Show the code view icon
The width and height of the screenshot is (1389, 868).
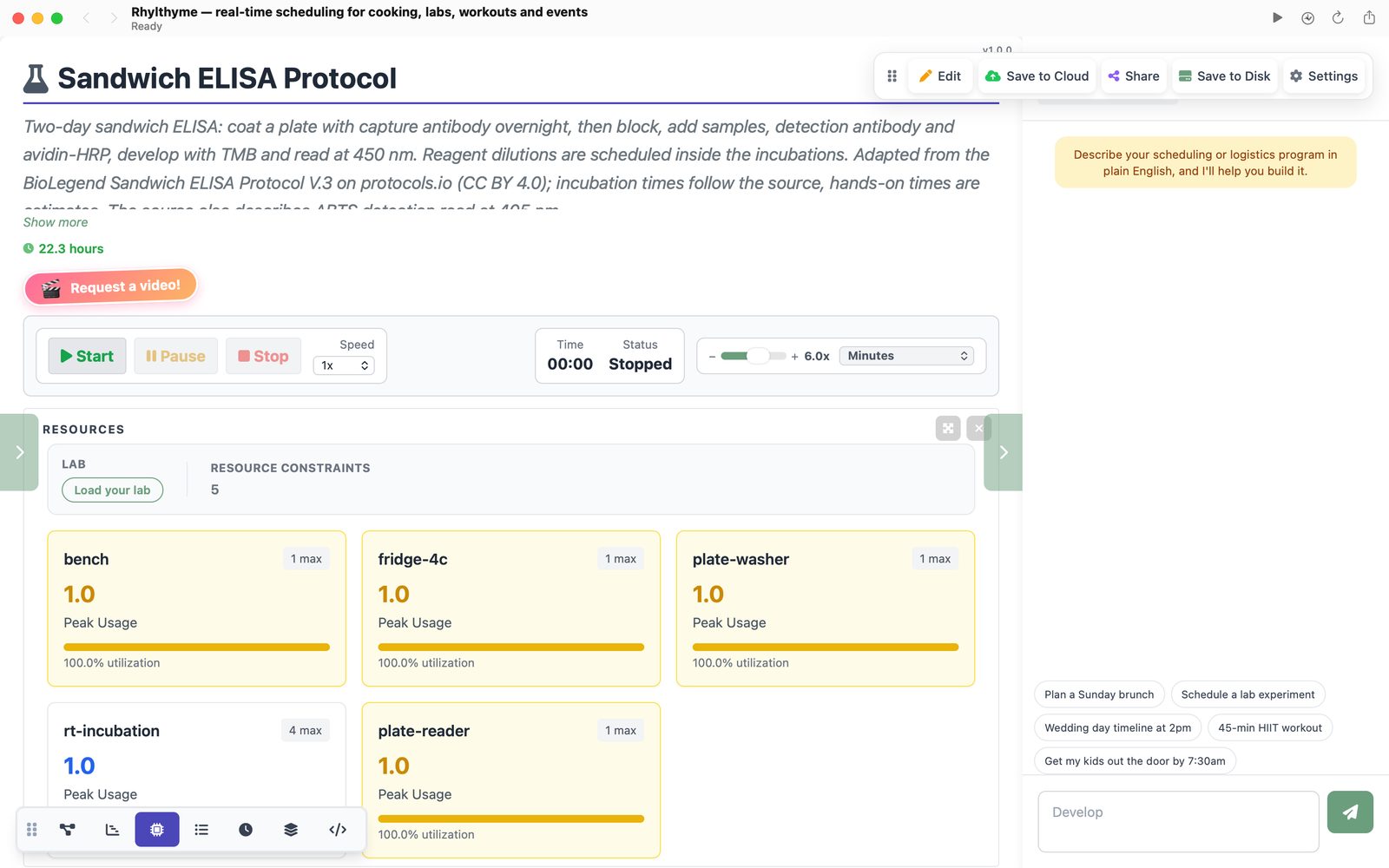tap(338, 830)
